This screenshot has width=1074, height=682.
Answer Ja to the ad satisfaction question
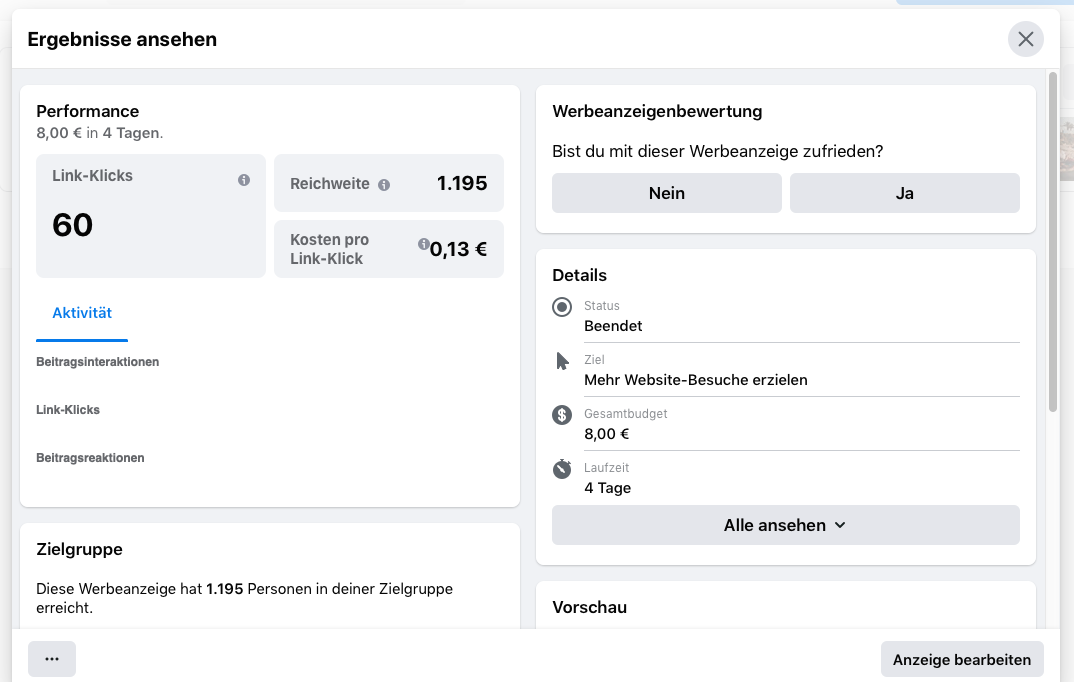(904, 193)
